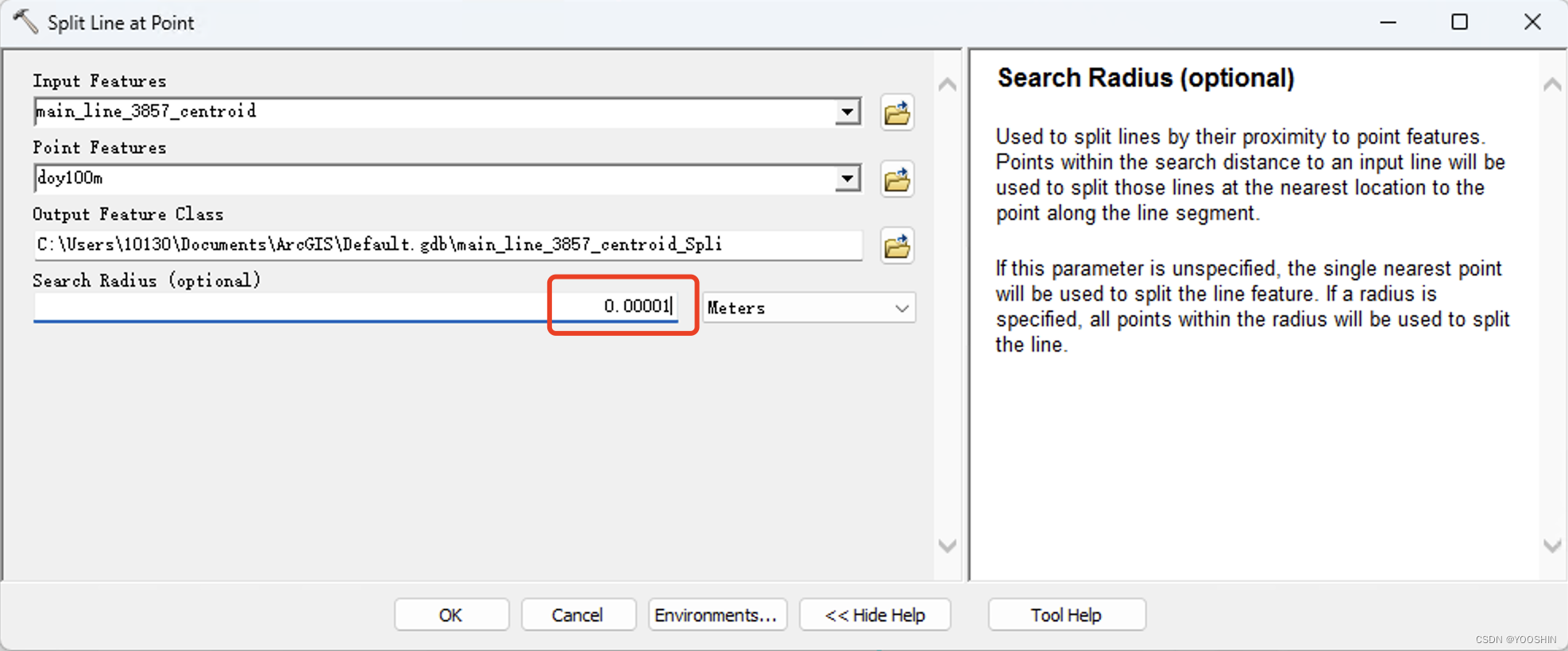Viewport: 1568px width, 651px height.
Task: Click << Hide Help button
Action: click(x=875, y=614)
